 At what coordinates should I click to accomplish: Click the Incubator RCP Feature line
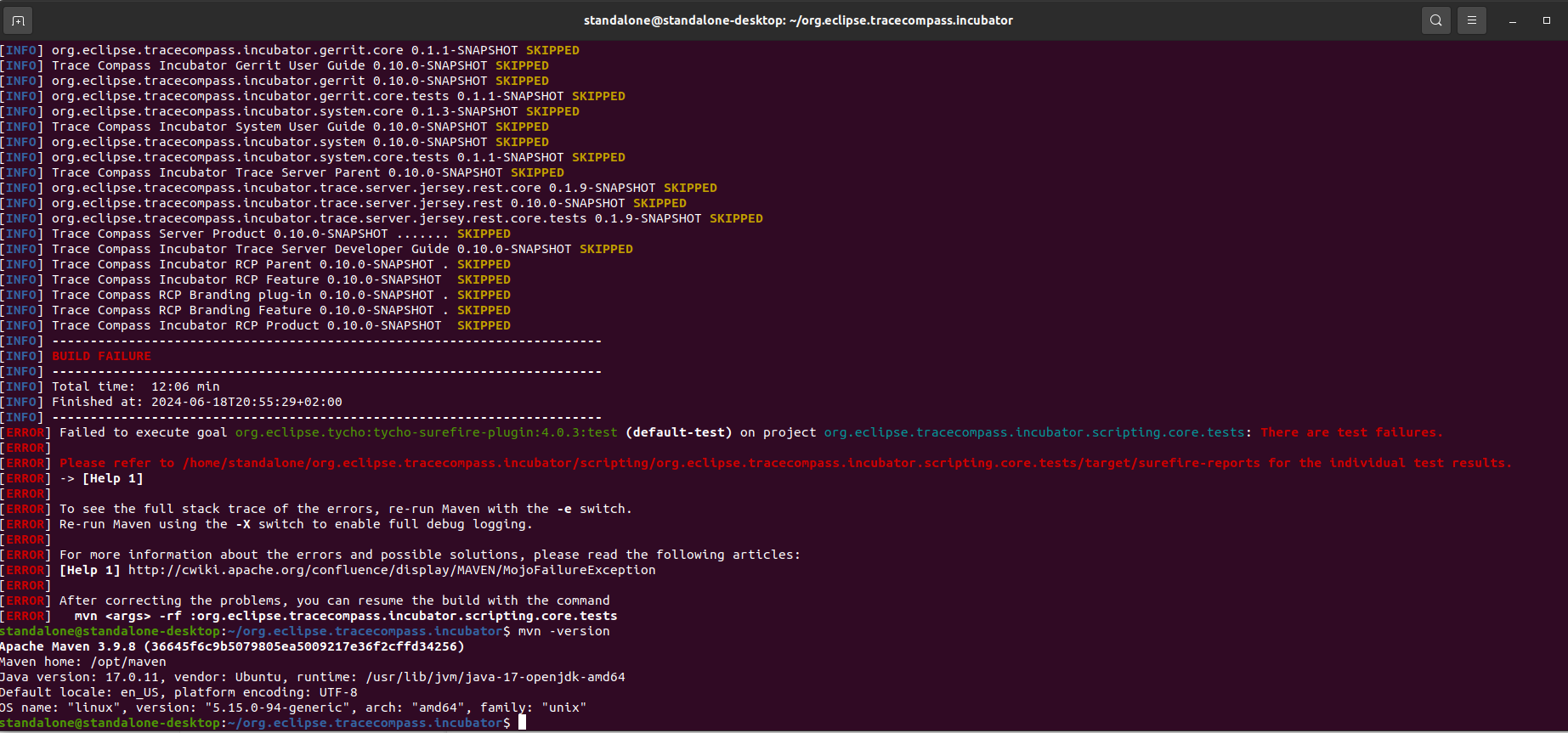[256, 279]
